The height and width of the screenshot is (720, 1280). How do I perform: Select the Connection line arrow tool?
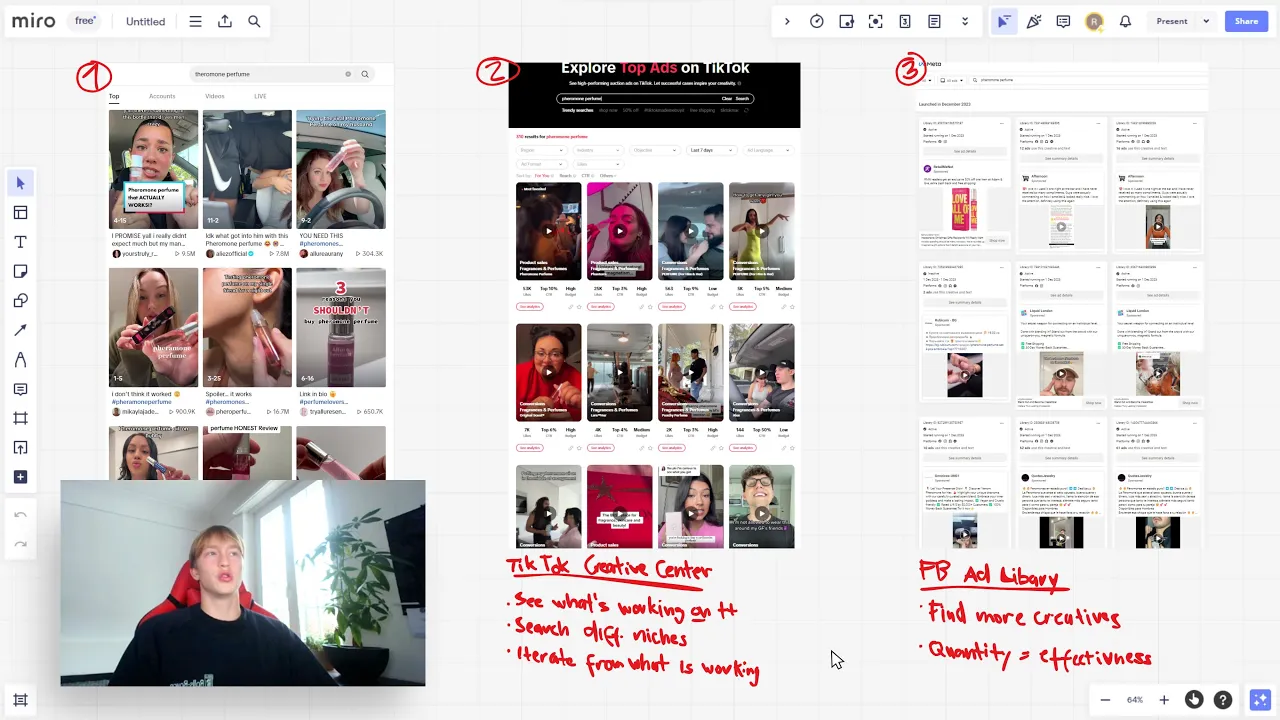tap(20, 330)
